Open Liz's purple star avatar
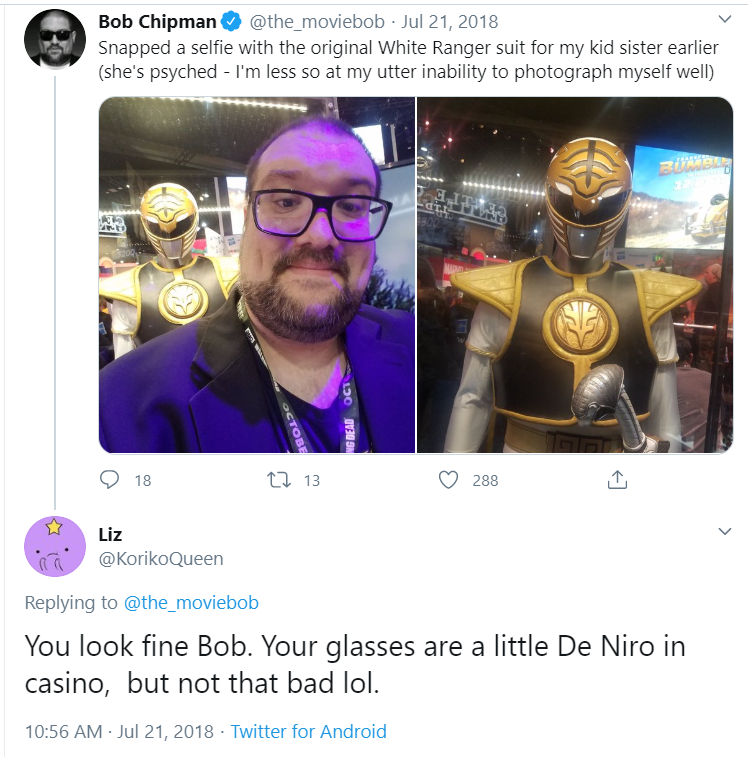 click(x=55, y=546)
